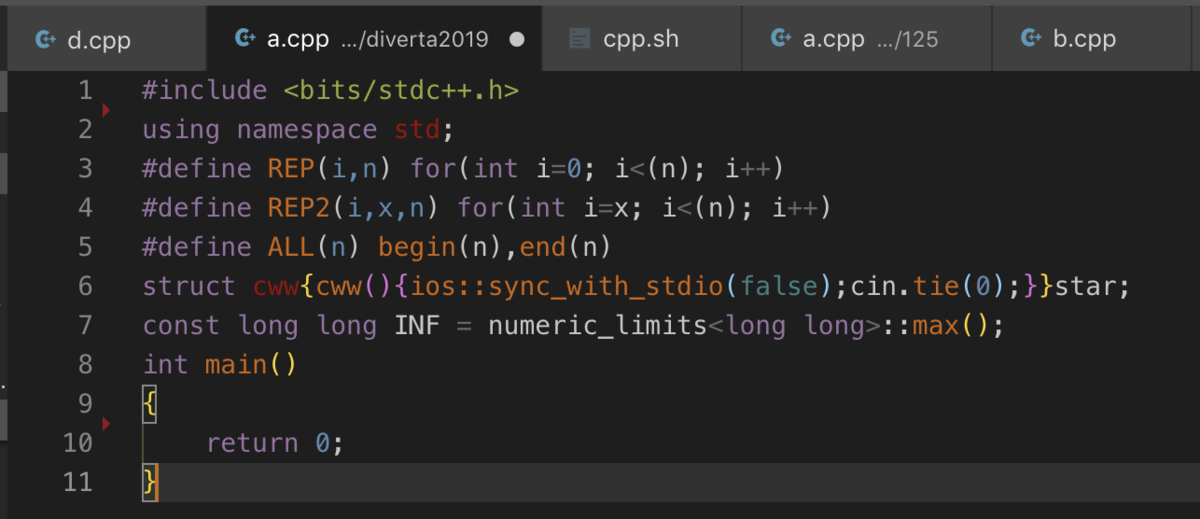Click the REP(i,n) macro name
Screen dimensions: 1200x519
(330, 169)
